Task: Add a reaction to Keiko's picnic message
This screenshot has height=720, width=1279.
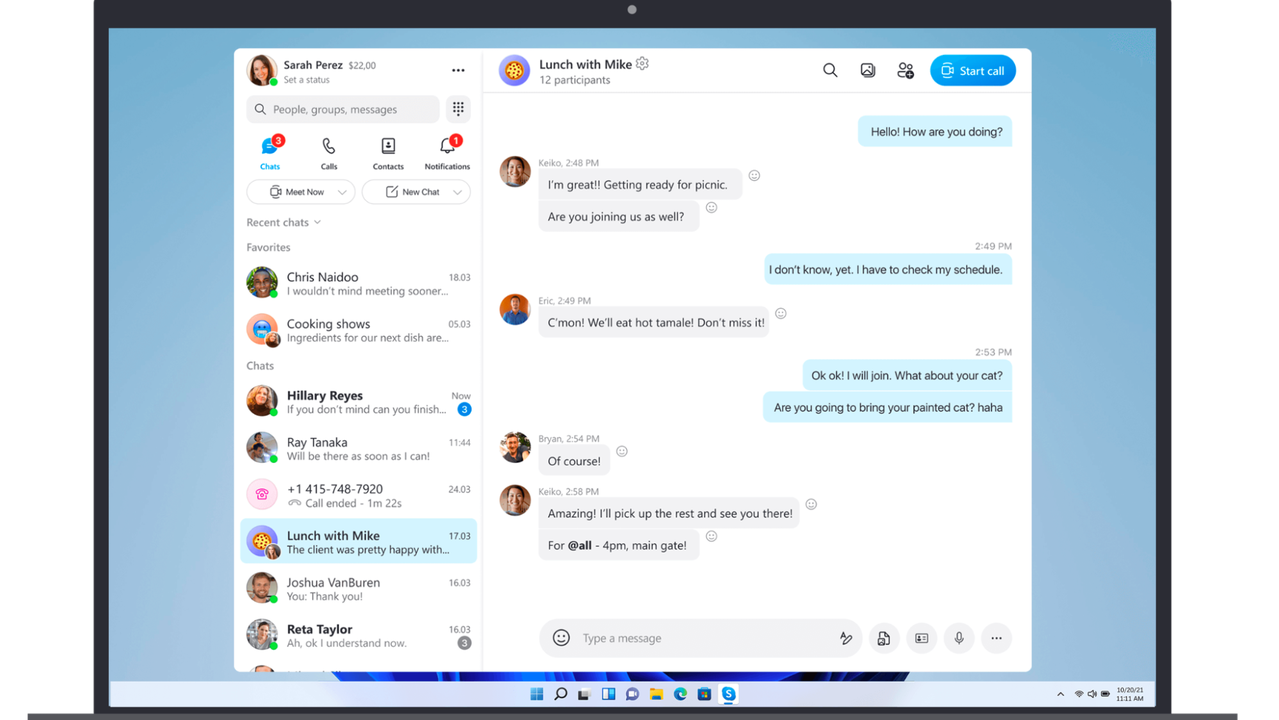Action: click(754, 174)
